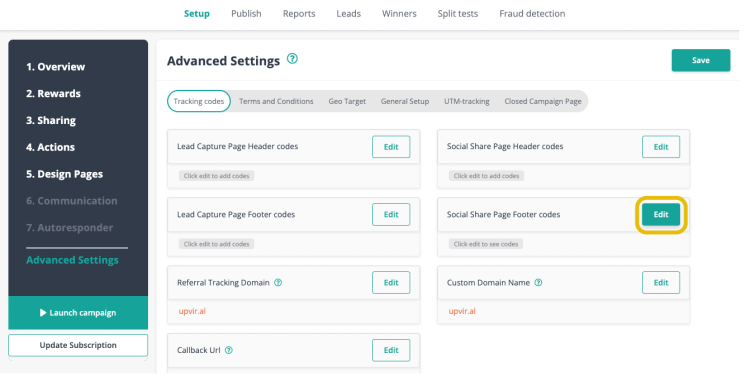
Task: Select the UTM-tracking tab
Action: click(466, 101)
